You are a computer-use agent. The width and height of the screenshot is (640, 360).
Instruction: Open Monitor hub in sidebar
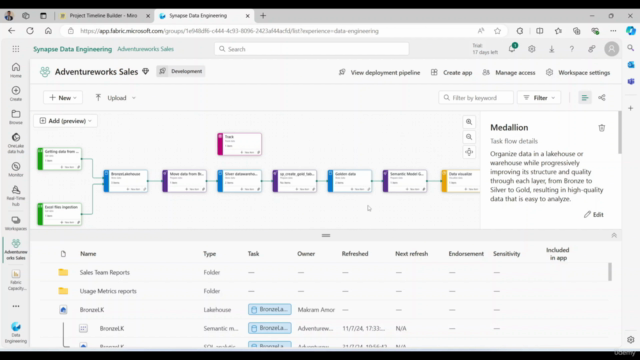coord(16,169)
